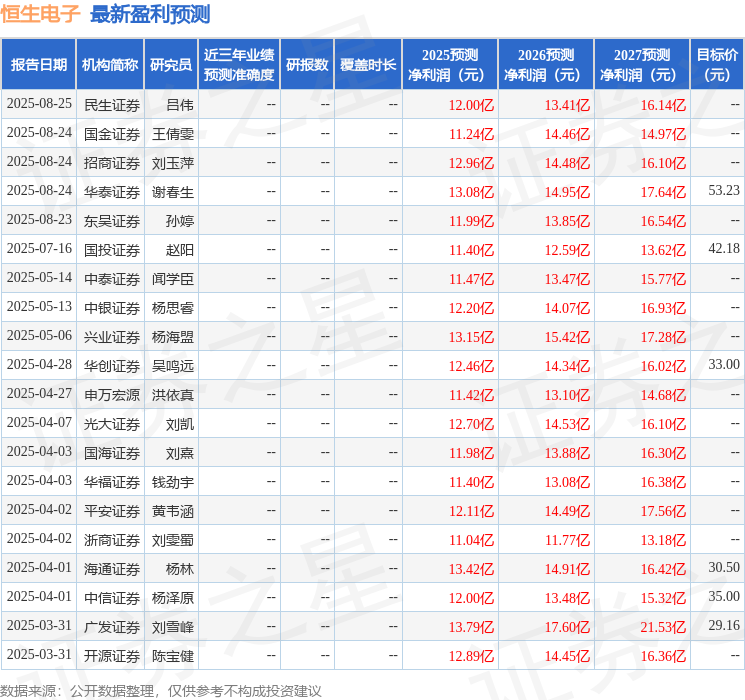Click 华创证券 institution cell
745x700 pixels.
point(112,366)
